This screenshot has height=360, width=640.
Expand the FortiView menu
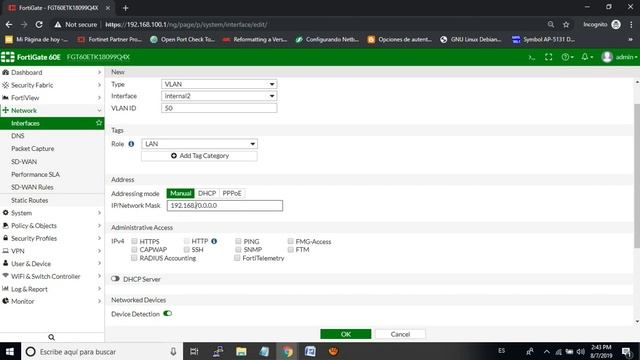(52, 98)
